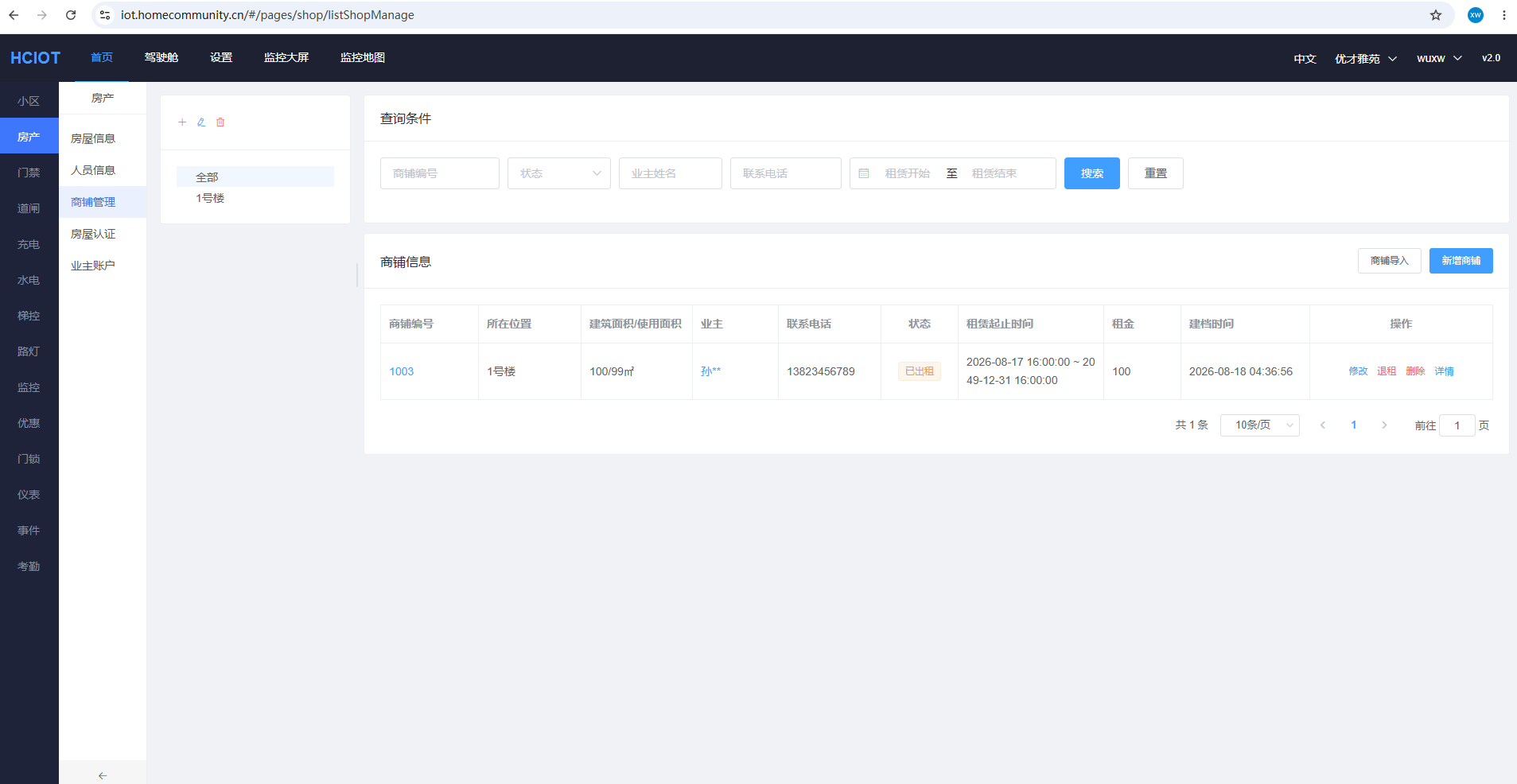Click the add (plus) icon in building tree panel

pyautogui.click(x=182, y=122)
